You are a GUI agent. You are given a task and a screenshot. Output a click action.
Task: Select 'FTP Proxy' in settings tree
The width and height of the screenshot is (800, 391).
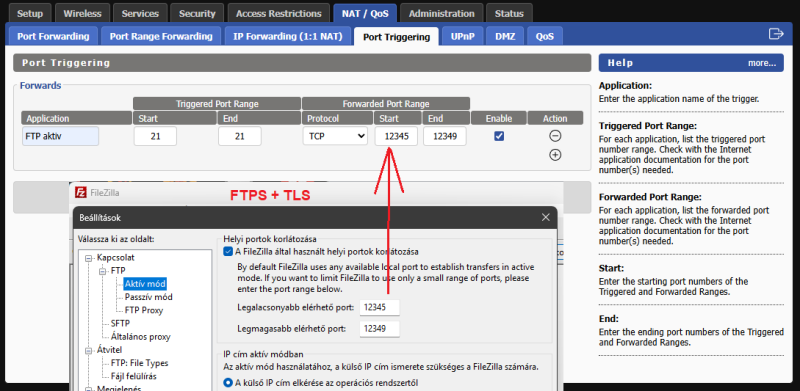click(x=144, y=310)
